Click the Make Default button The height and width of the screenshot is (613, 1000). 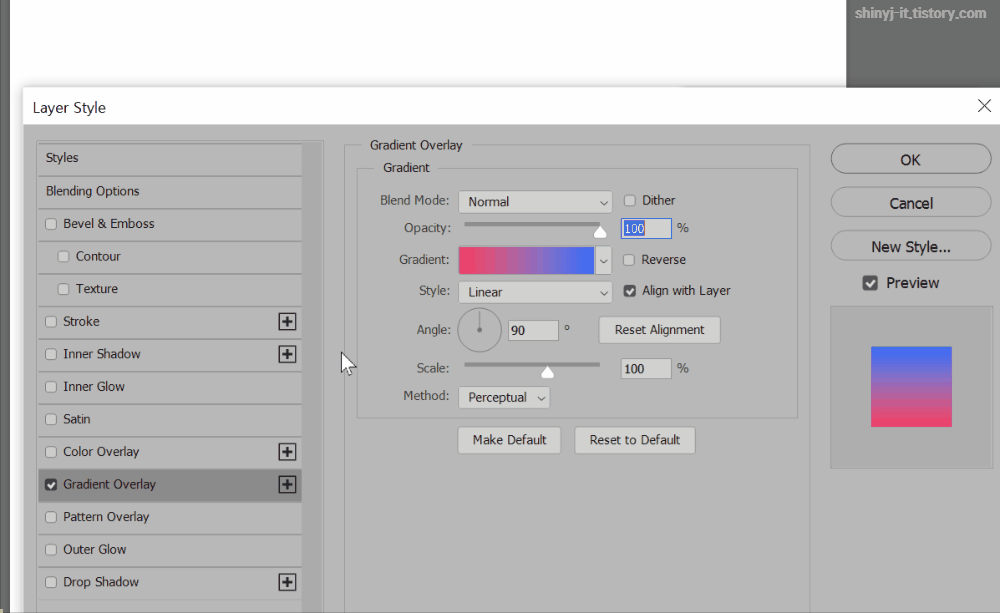(509, 440)
